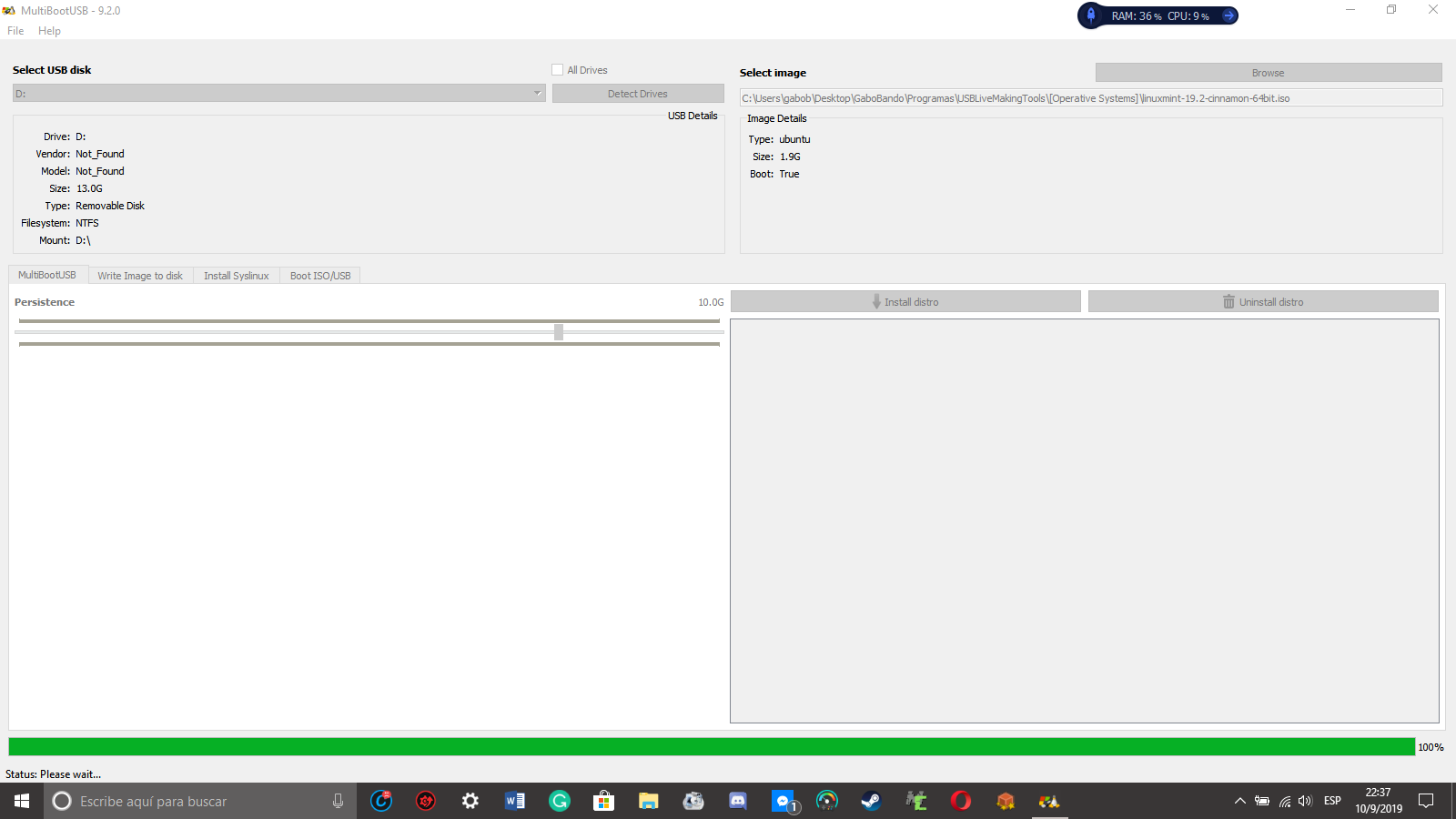Click the volume speaker tray icon
The width and height of the screenshot is (1456, 819).
tap(1306, 801)
